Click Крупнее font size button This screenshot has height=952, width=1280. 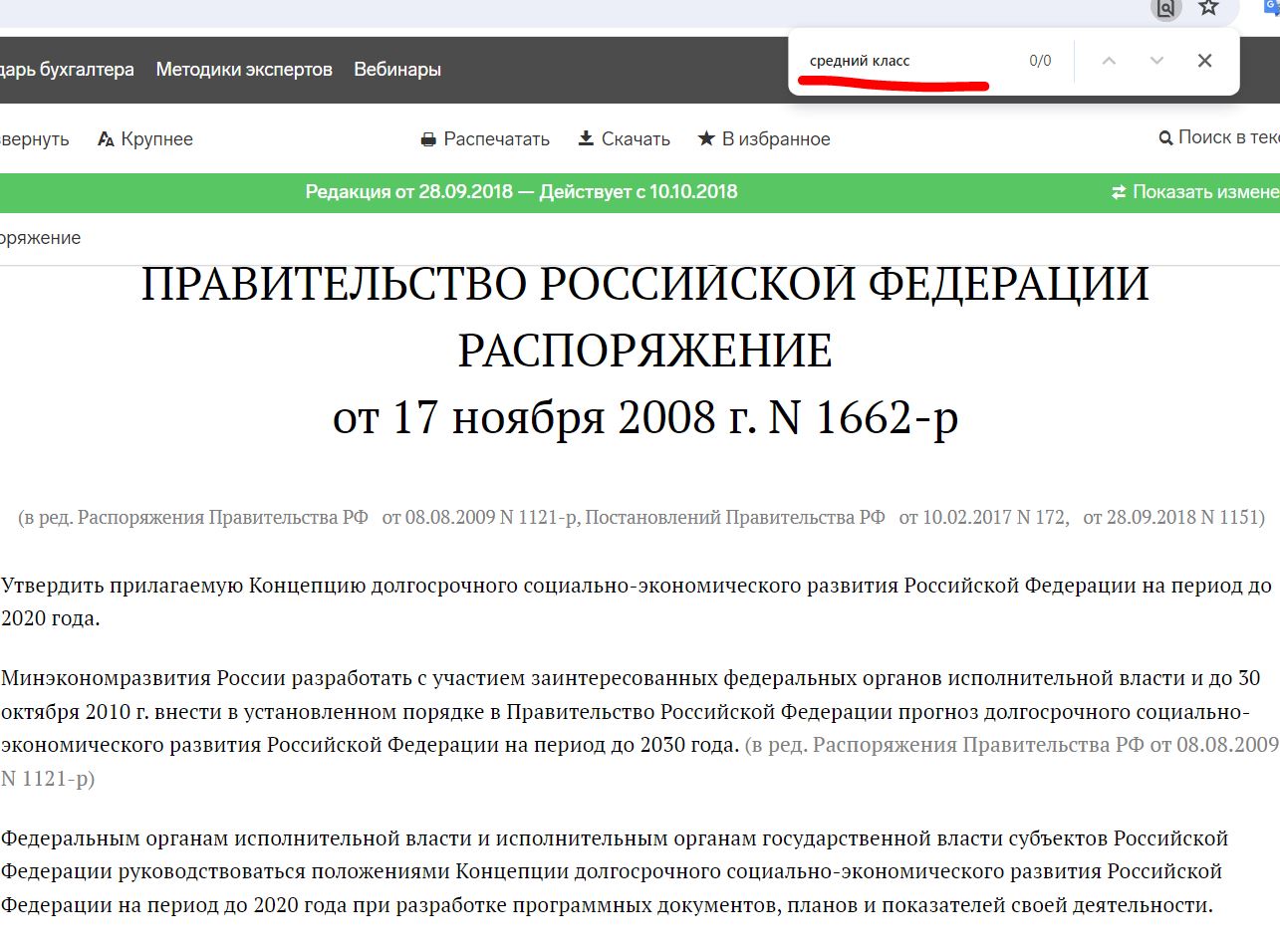[145, 139]
